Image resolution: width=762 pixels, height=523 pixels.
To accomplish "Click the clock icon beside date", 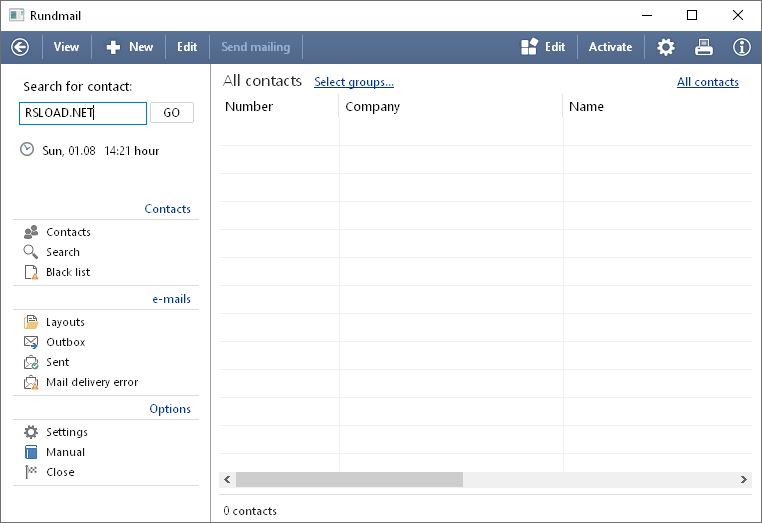I will (27, 150).
